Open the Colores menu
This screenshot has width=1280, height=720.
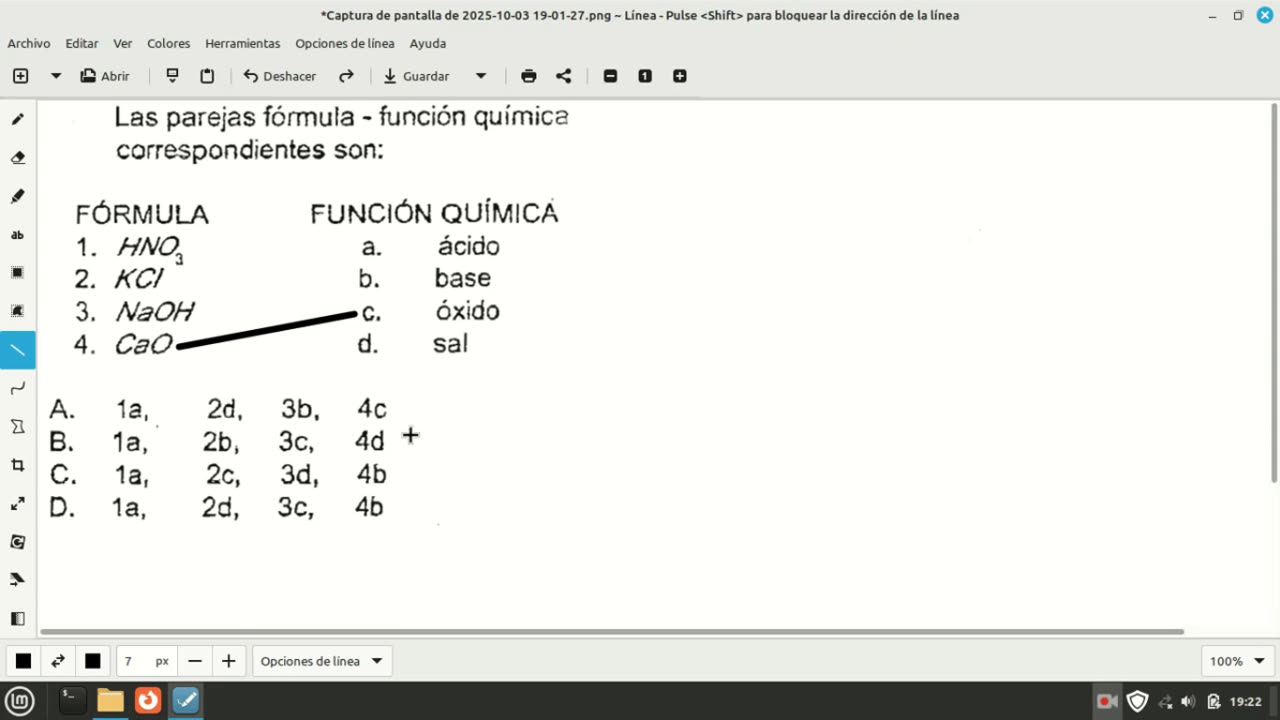pyautogui.click(x=169, y=43)
